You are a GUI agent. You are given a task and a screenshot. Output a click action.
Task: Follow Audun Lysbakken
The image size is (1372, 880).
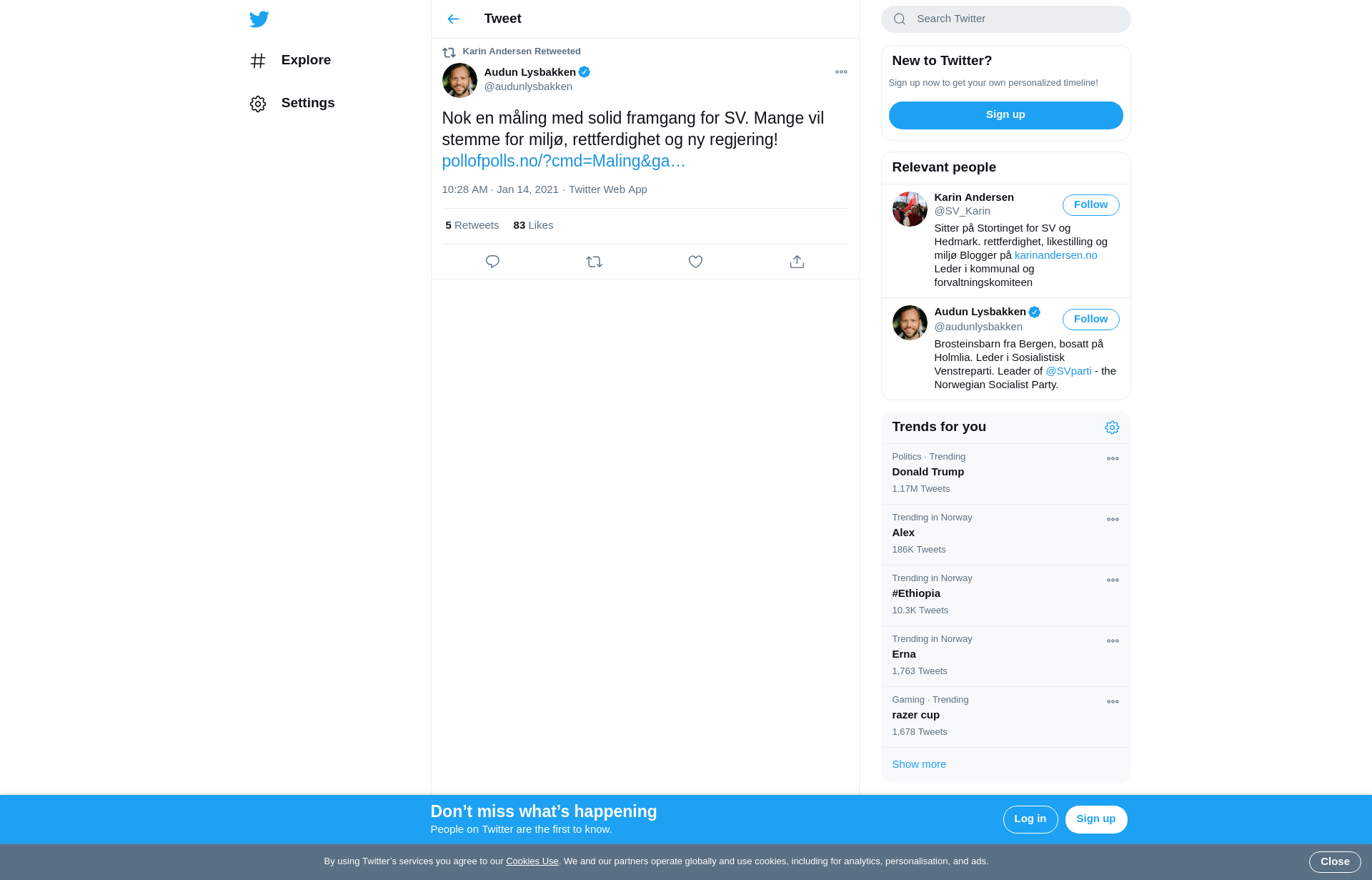click(x=1090, y=320)
